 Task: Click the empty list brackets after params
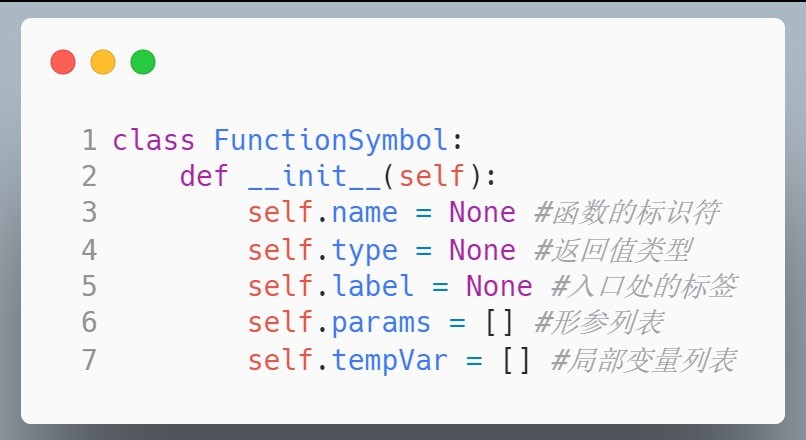point(499,322)
